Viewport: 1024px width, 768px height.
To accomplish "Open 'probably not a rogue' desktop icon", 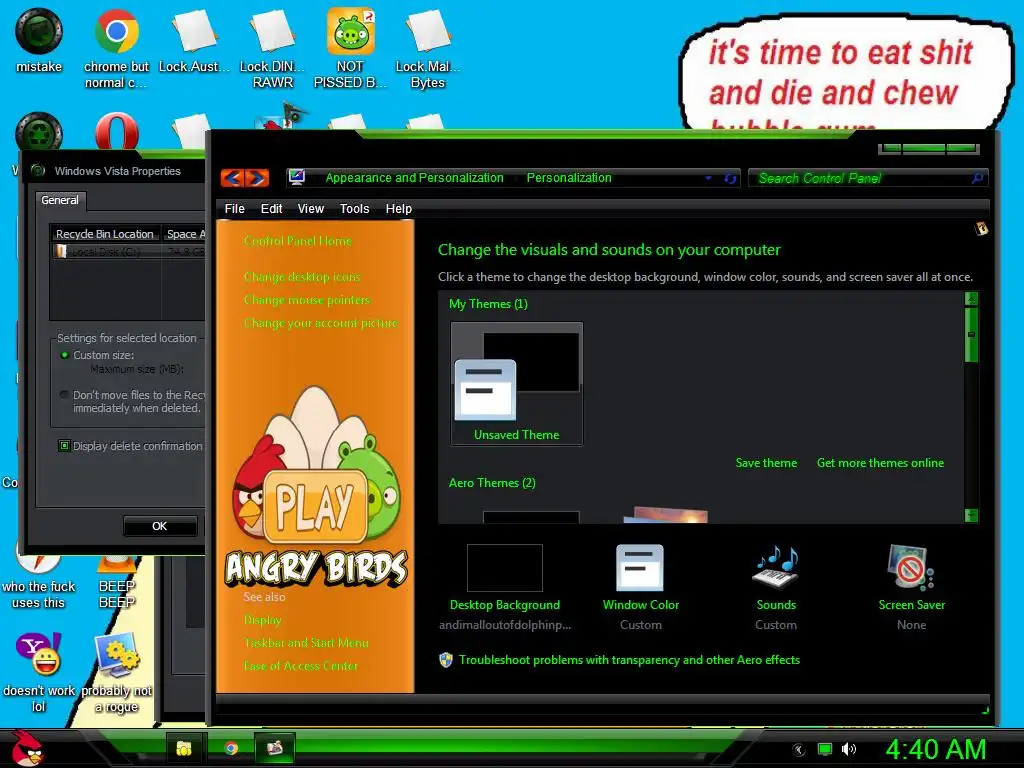I will 116,673.
